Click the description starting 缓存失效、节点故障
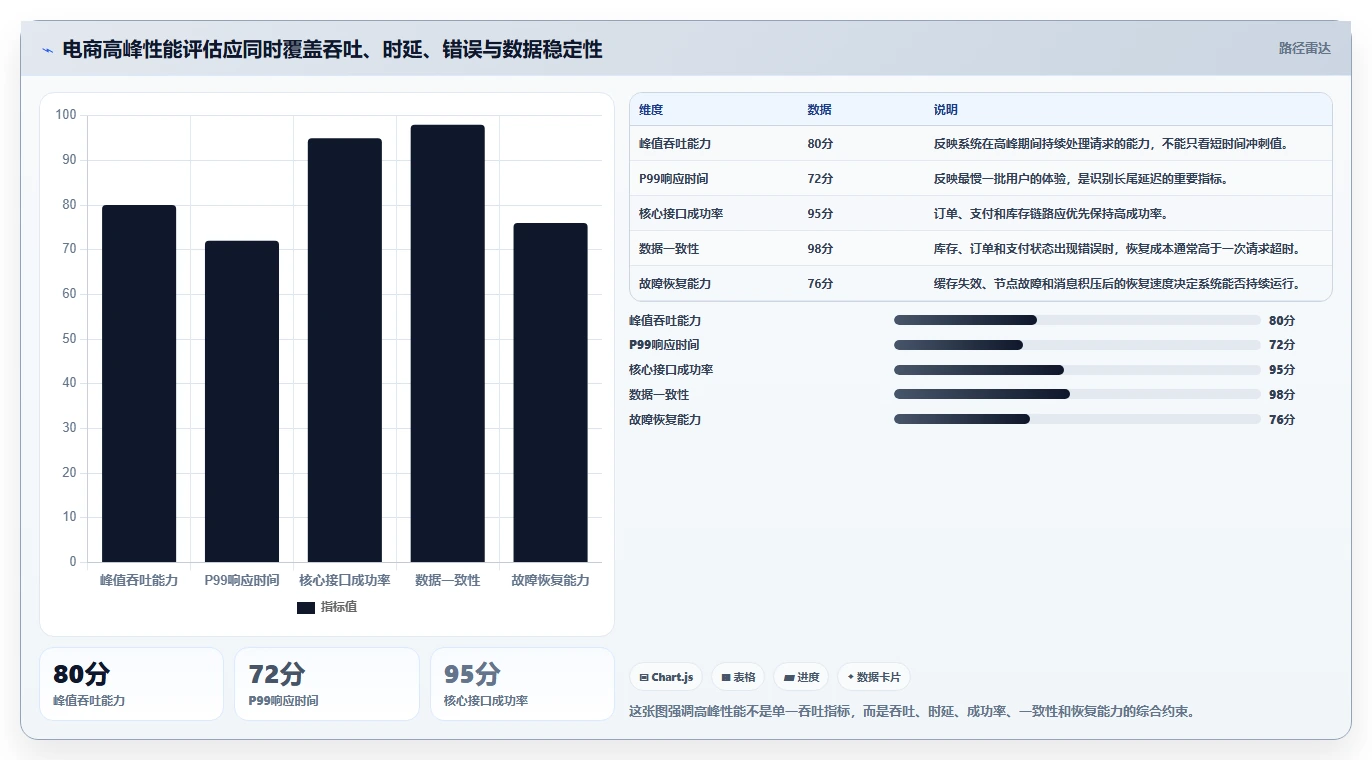The width and height of the screenshot is (1372, 760). 1120,284
